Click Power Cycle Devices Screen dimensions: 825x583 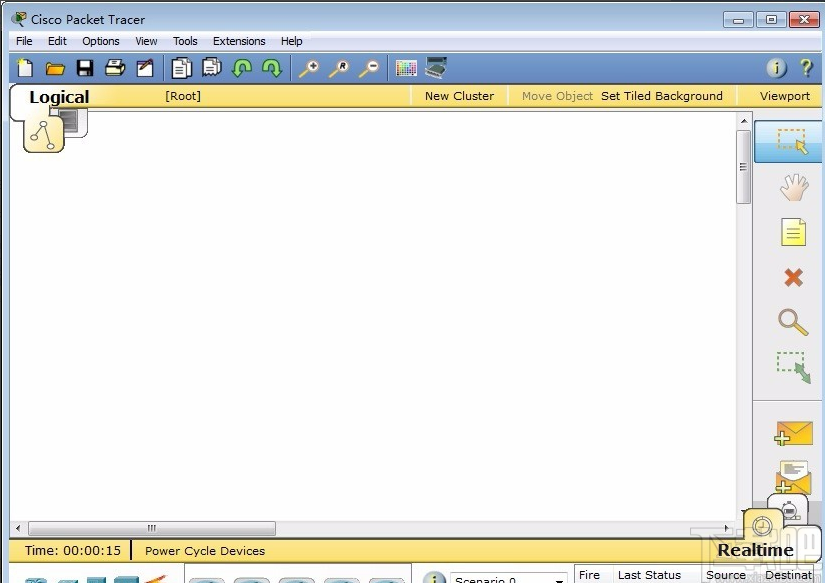click(x=205, y=551)
